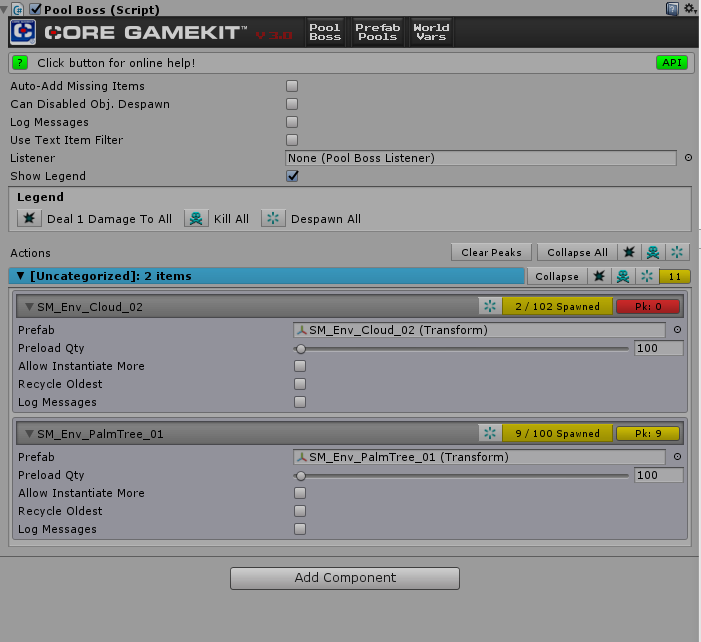Open the component settings gear menu
Image resolution: width=701 pixels, height=642 pixels.
[x=690, y=8]
